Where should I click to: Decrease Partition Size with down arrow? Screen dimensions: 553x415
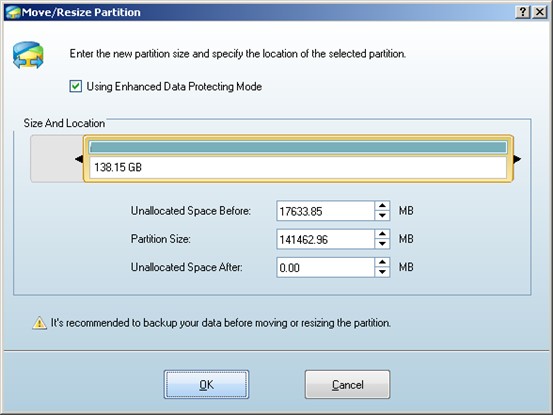382,244
